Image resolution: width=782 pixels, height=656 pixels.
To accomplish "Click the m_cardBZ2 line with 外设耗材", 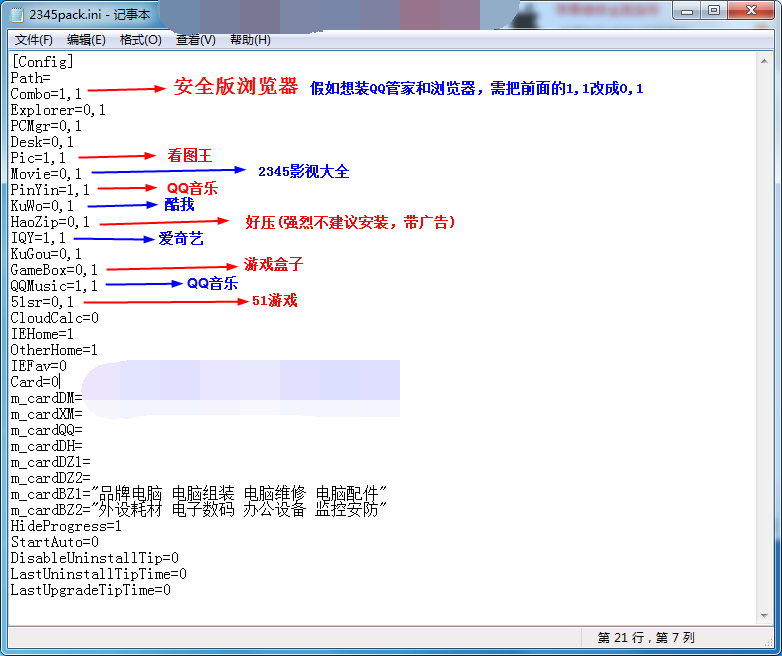I will 198,510.
